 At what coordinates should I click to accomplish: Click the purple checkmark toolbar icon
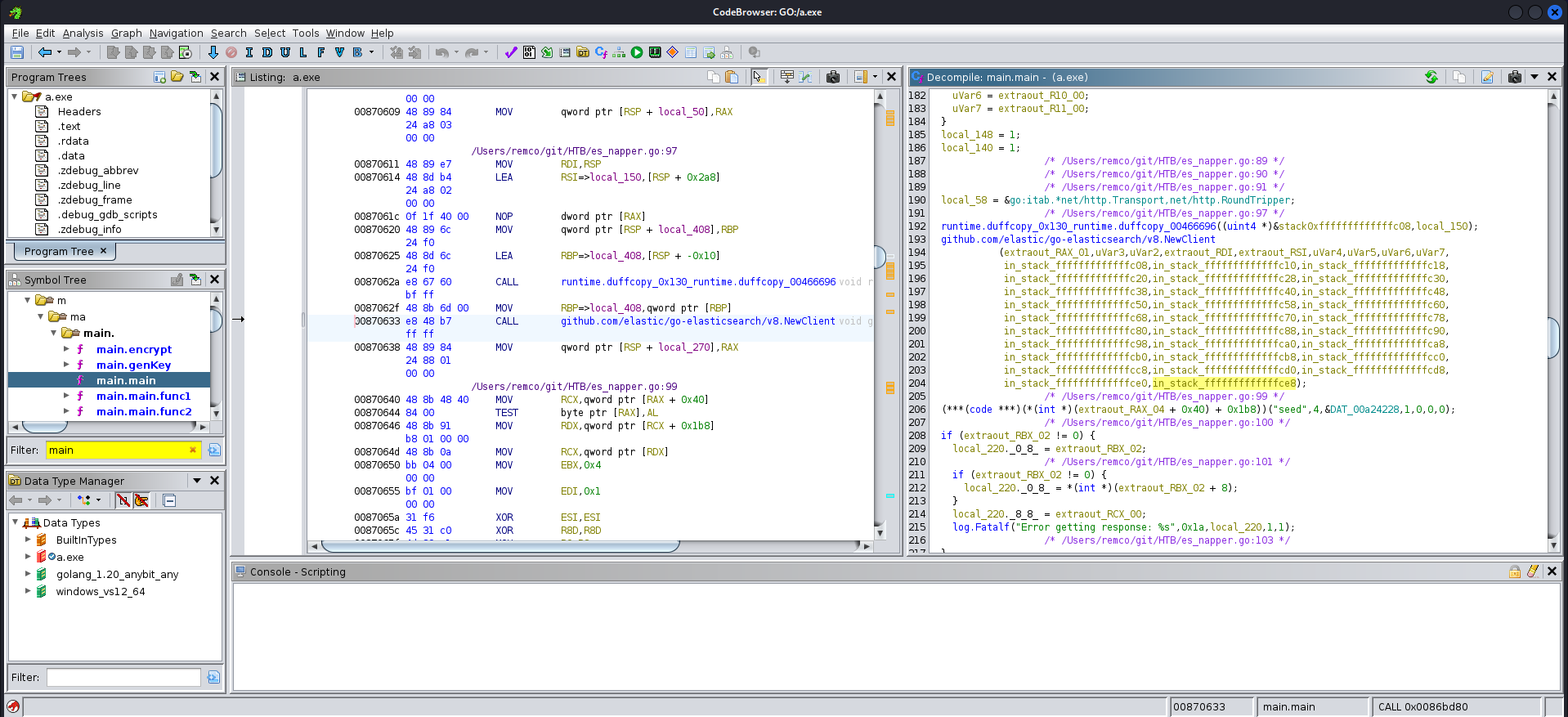[x=511, y=52]
